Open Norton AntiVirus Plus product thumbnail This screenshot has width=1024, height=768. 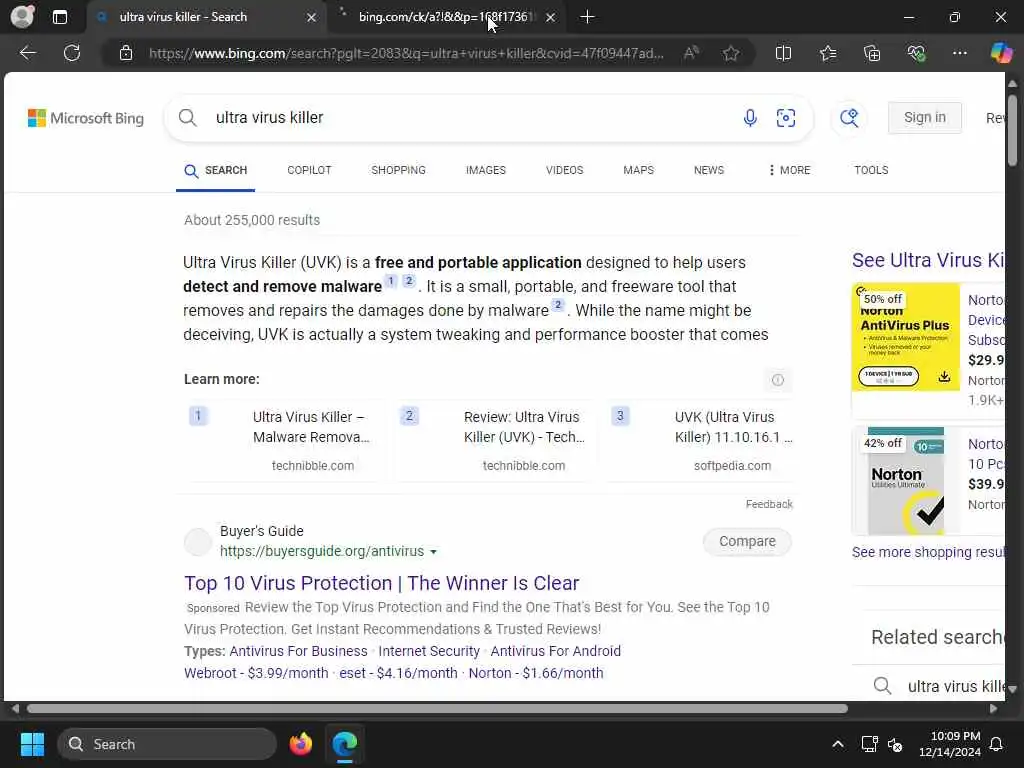[x=905, y=337]
